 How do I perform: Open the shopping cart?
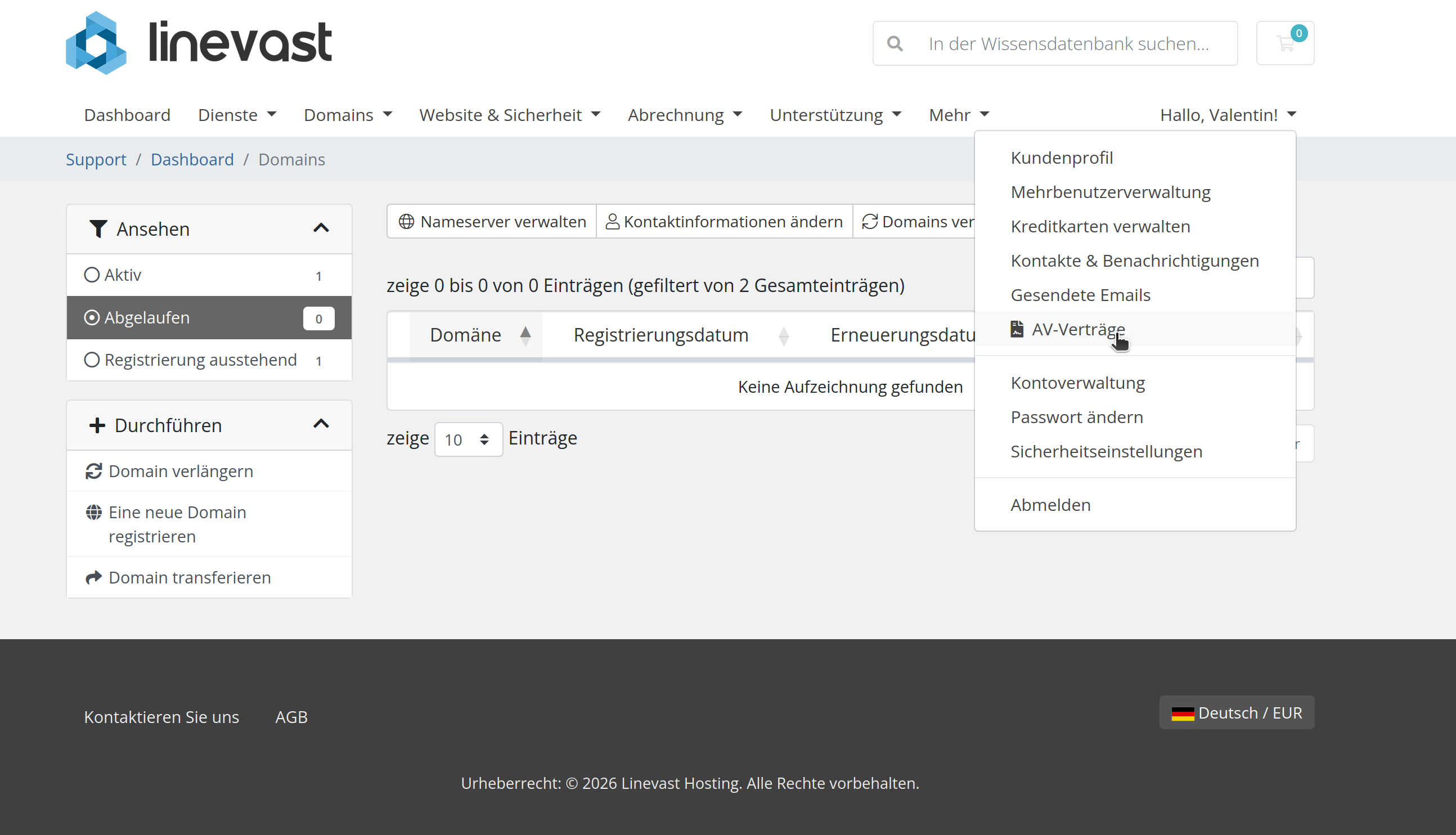(x=1285, y=42)
